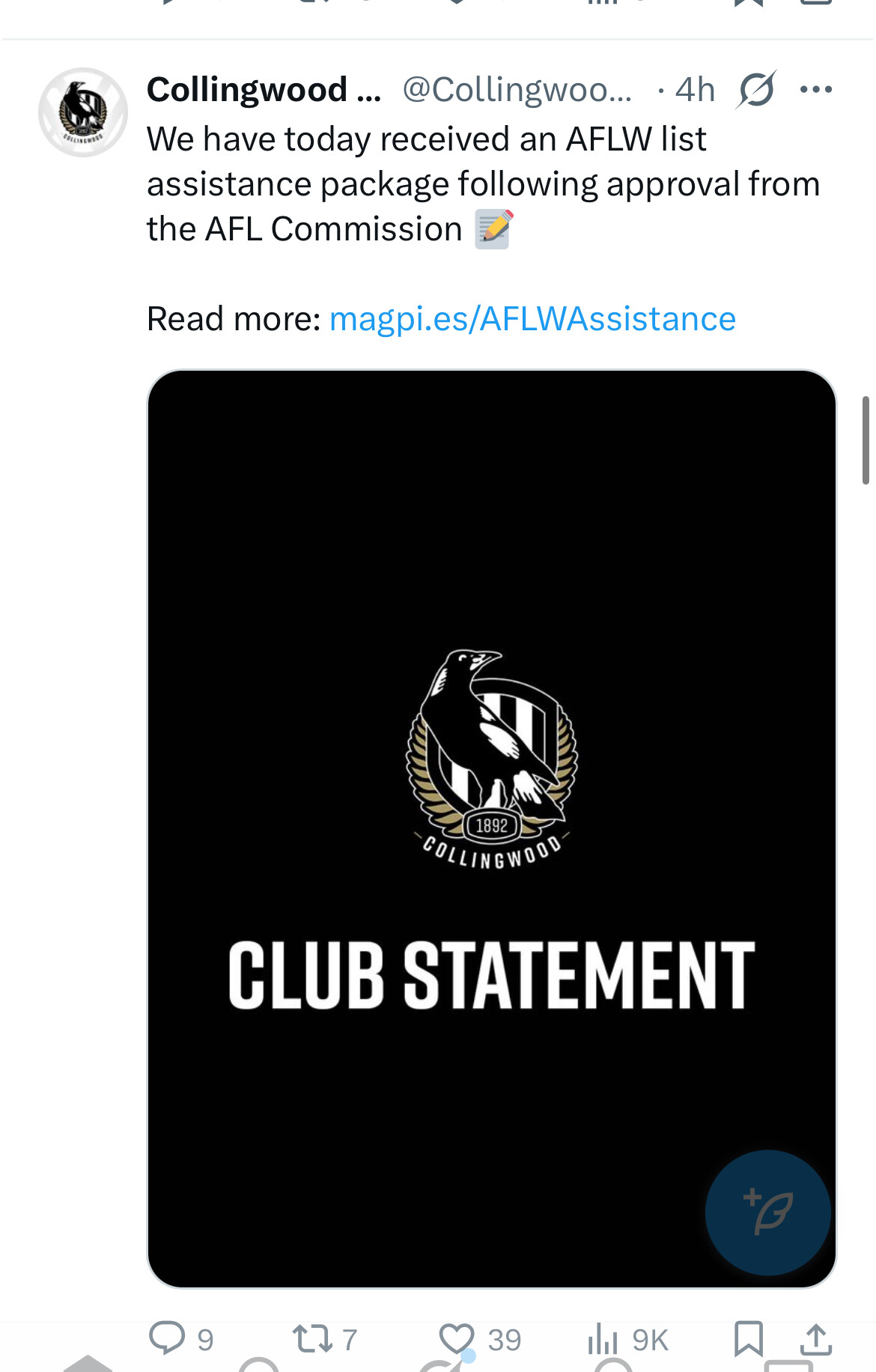Viewport: 876px width, 1372px height.
Task: Tap the Grok slashed-circle icon
Action: 756,90
